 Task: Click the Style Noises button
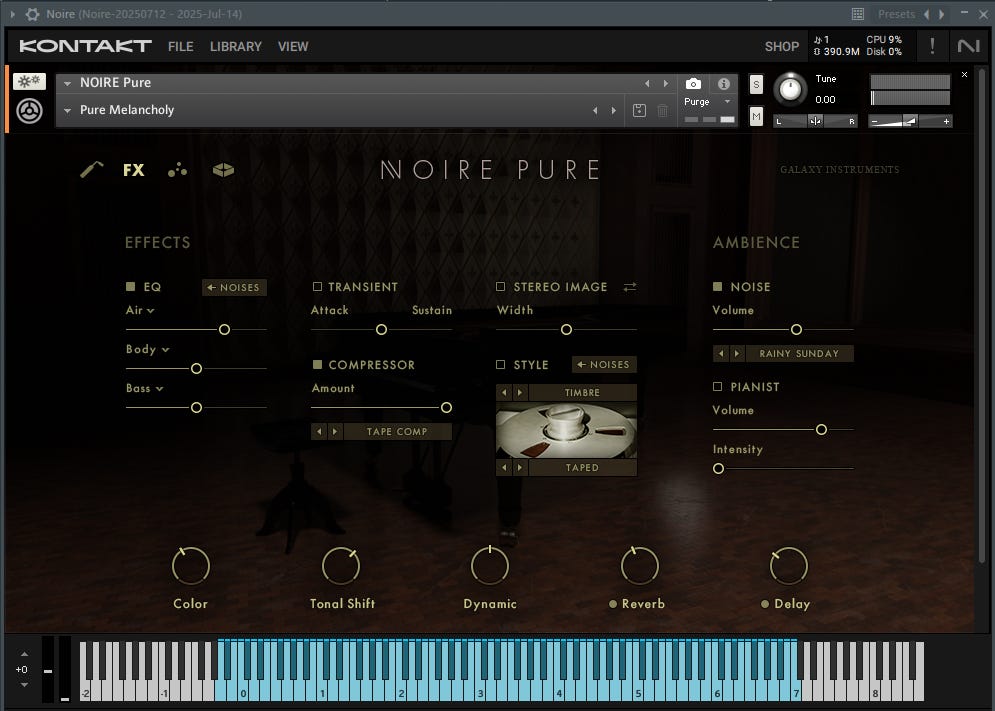(604, 364)
